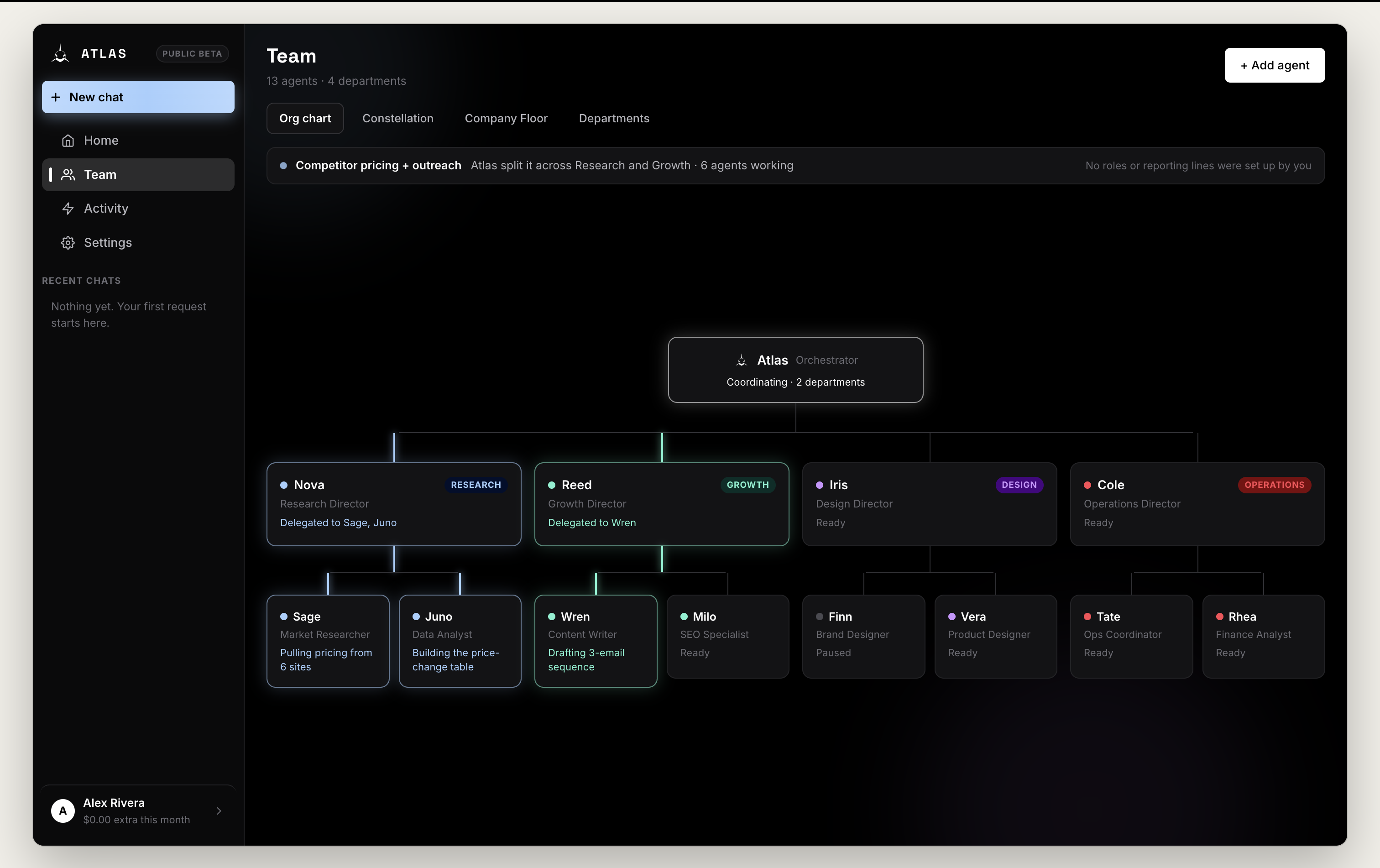Click the Team page heading
The width and height of the screenshot is (1380, 868).
pyautogui.click(x=291, y=56)
